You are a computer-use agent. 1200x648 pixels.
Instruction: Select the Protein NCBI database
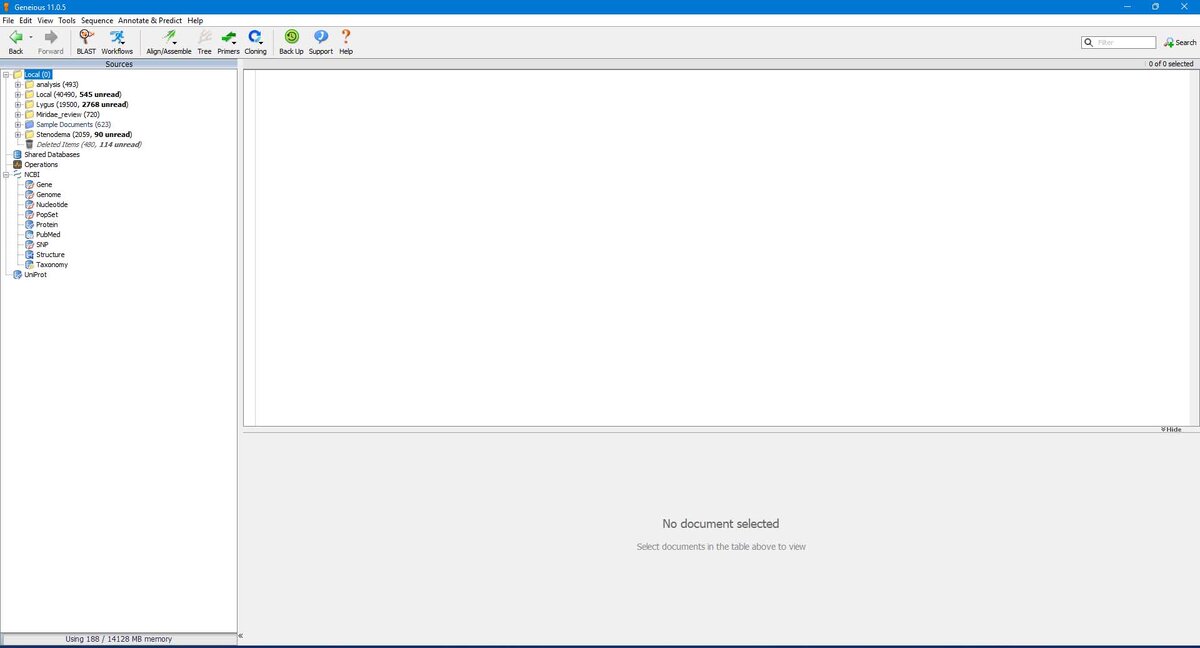47,225
